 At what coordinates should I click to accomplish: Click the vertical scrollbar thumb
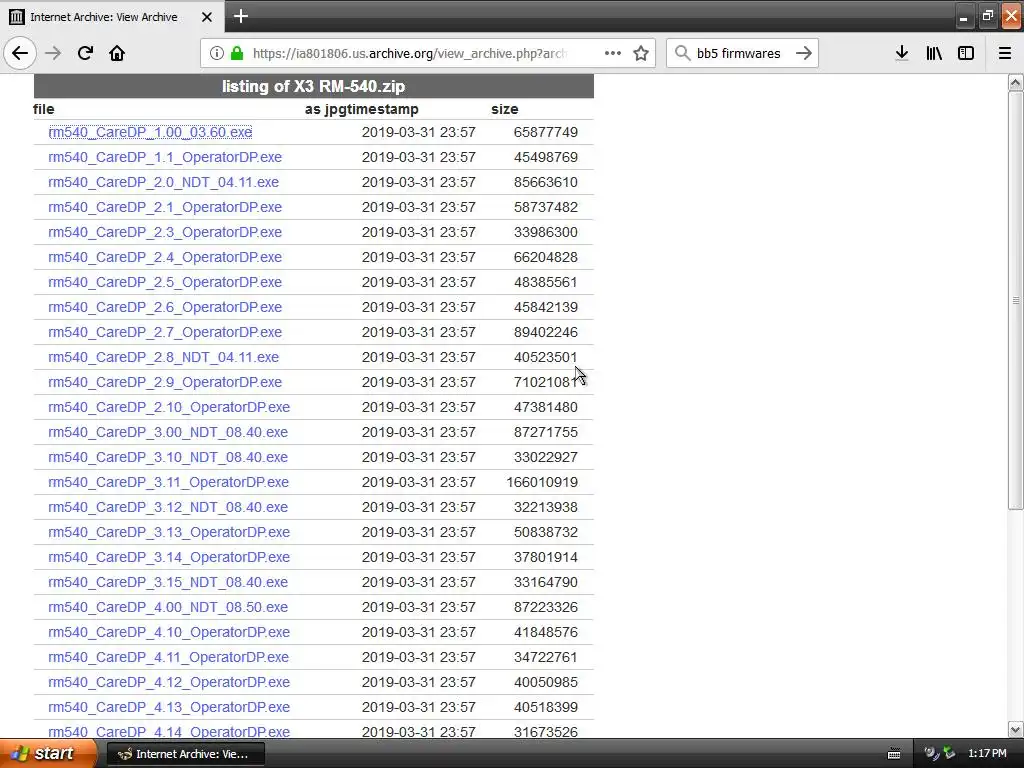1016,300
